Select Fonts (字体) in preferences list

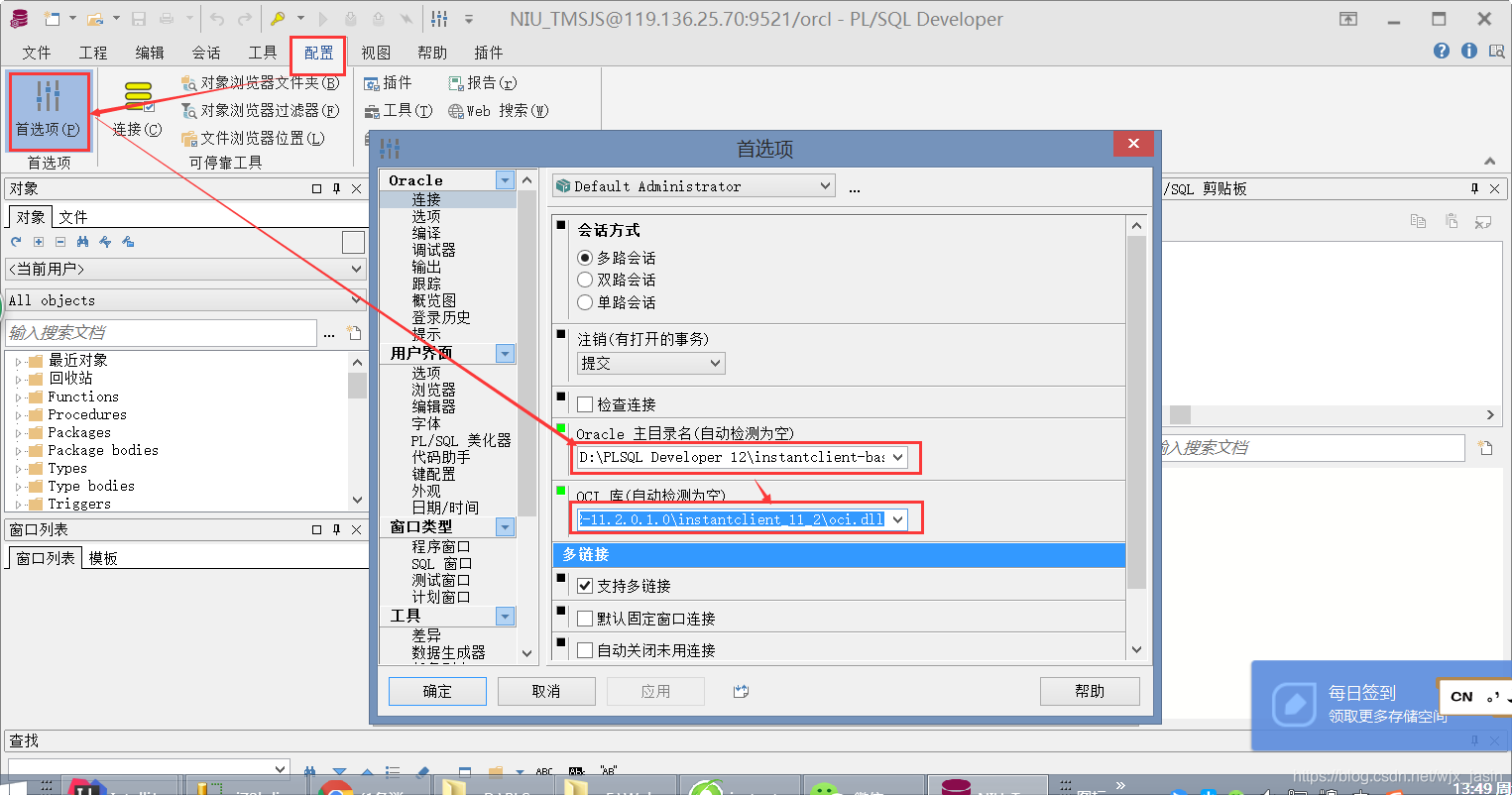pyautogui.click(x=426, y=423)
